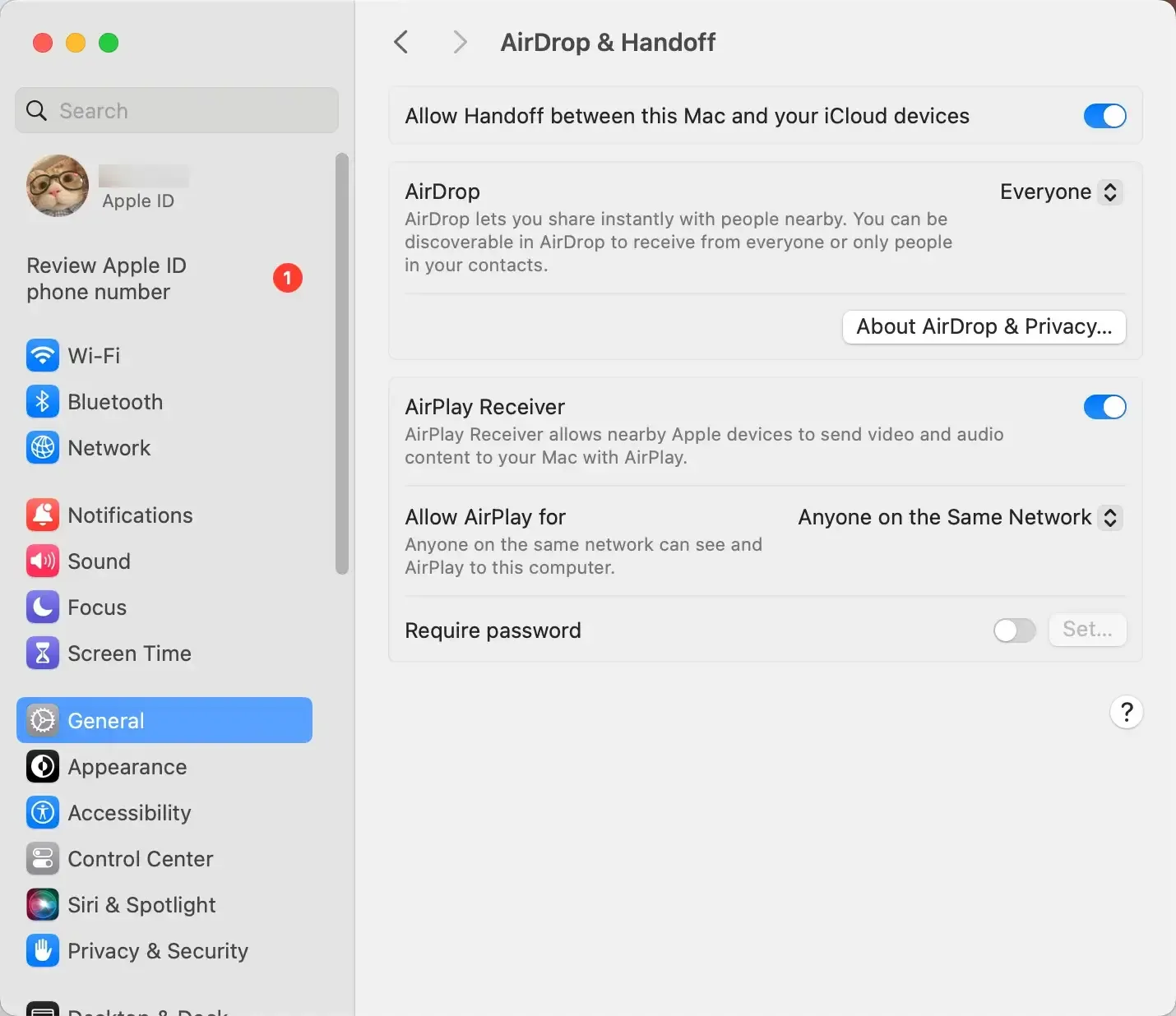Click the Network globe icon

tap(43, 448)
